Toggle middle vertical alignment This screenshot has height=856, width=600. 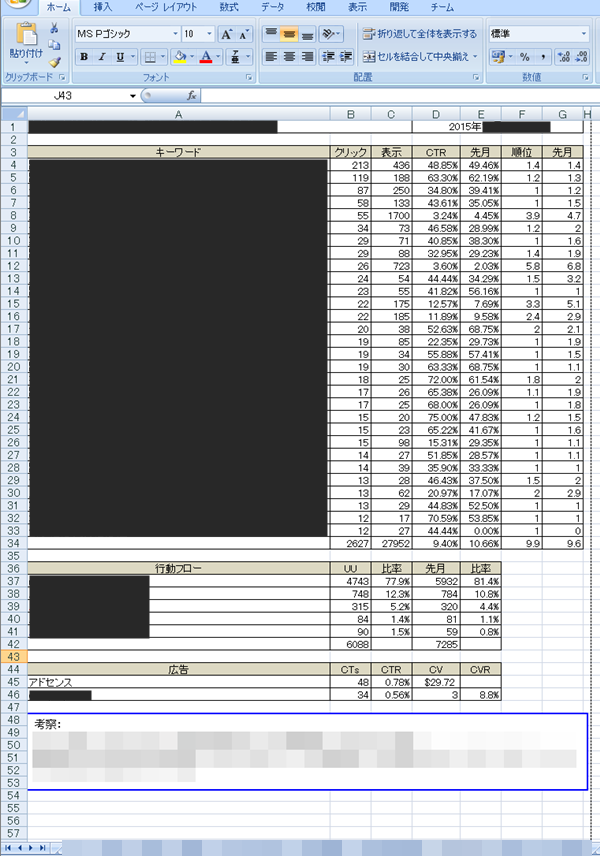tap(289, 34)
